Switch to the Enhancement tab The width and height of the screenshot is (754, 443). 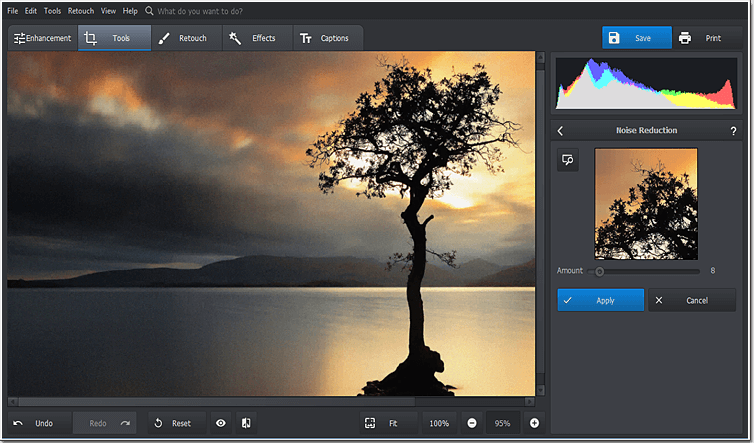[42, 38]
